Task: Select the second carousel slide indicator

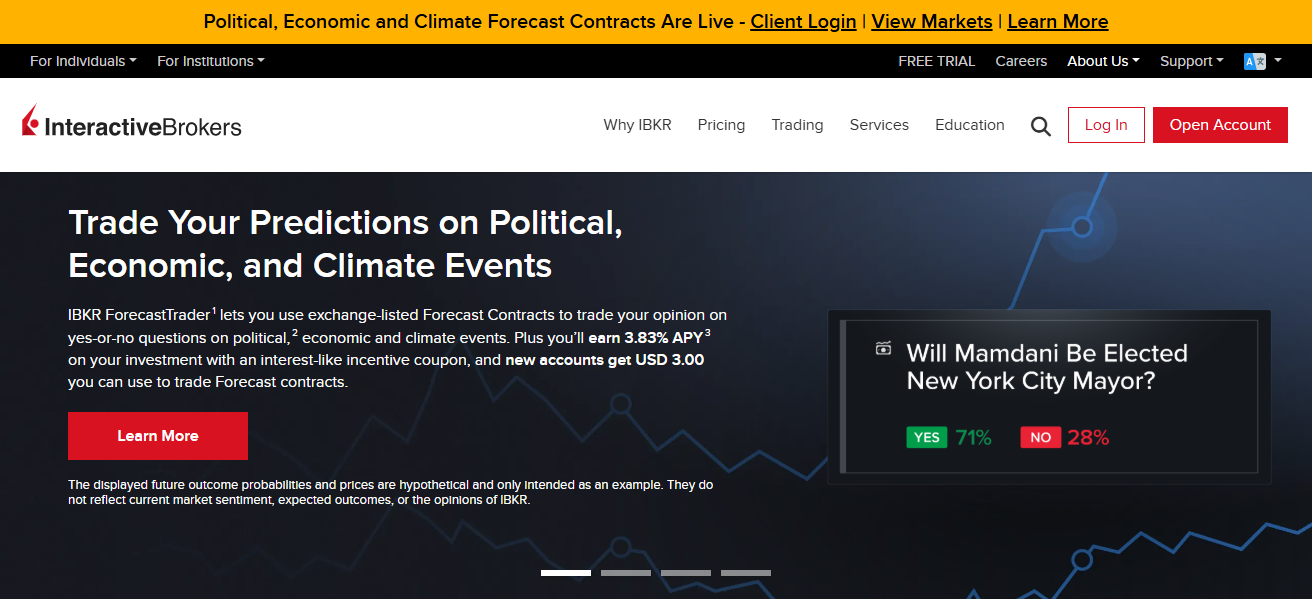Action: [626, 573]
